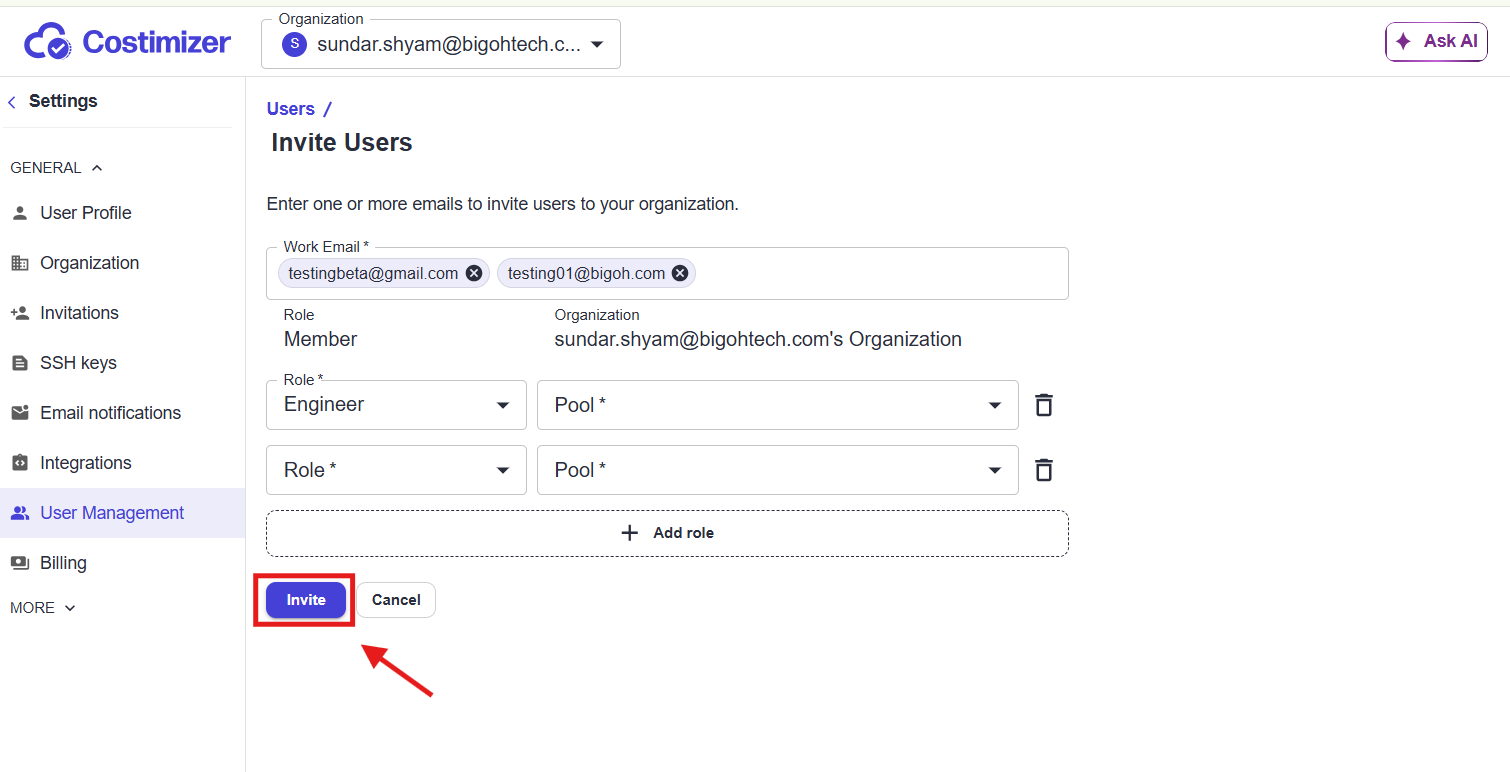Click the Costimizer cloud logo icon
This screenshot has width=1510, height=772.
pos(48,42)
